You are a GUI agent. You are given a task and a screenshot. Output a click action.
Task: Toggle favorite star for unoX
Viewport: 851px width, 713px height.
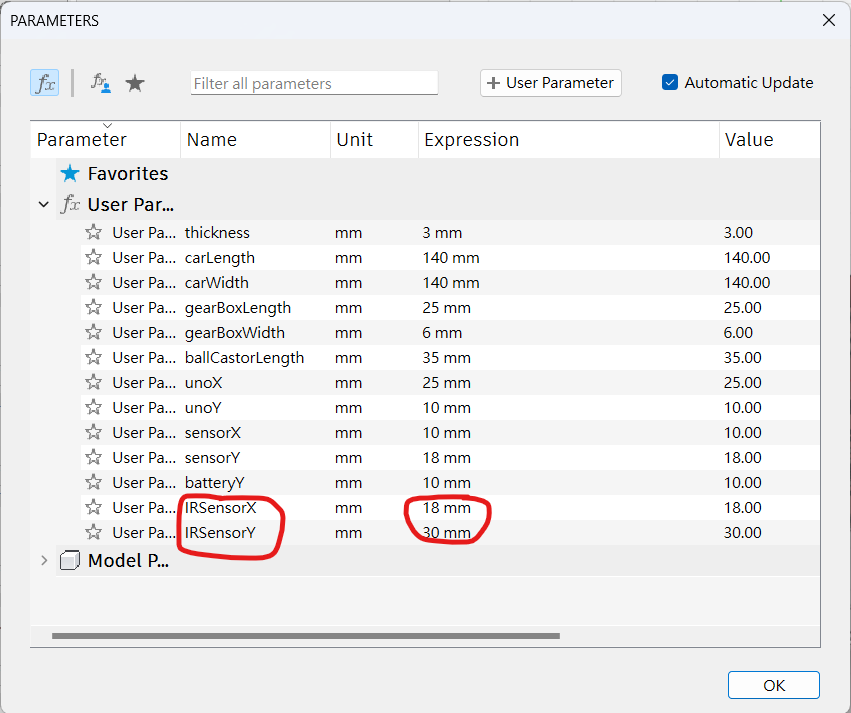tap(93, 382)
